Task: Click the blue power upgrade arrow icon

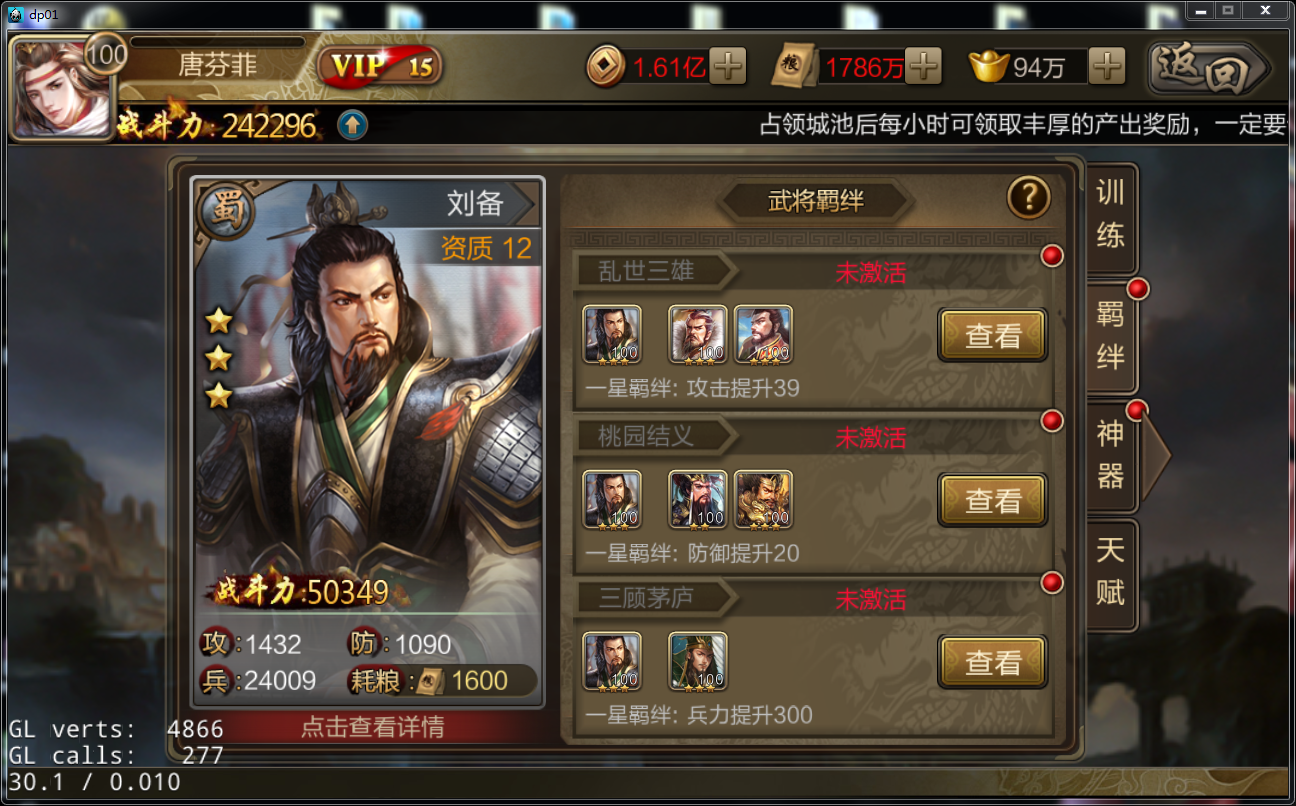Action: point(352,125)
